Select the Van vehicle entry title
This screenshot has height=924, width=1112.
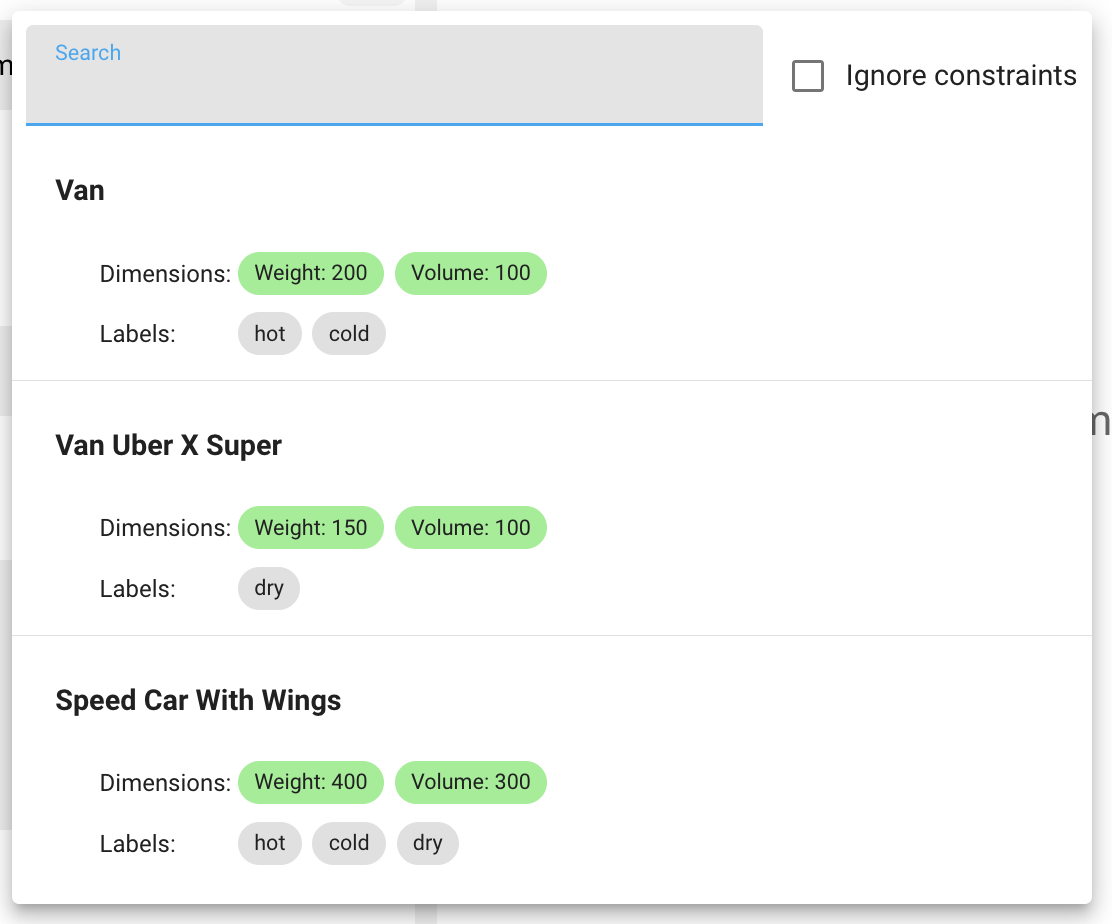80,190
